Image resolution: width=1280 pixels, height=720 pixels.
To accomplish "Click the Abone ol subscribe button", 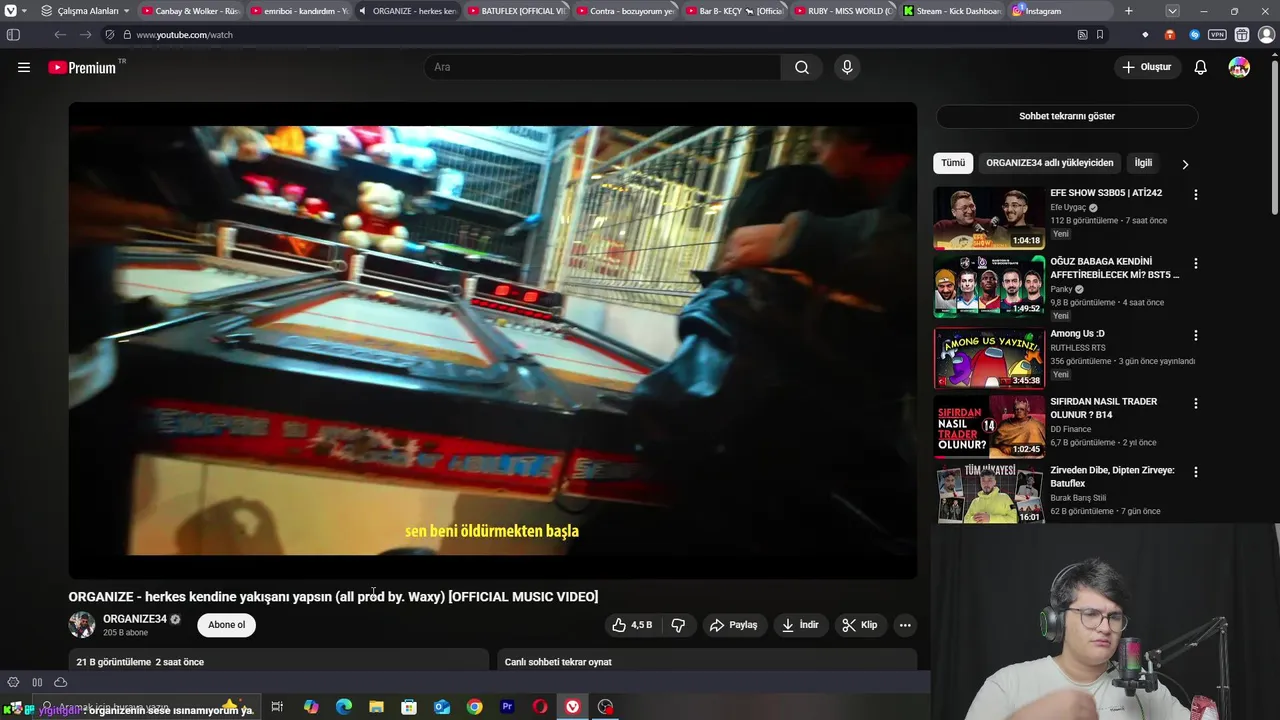I will 226,625.
